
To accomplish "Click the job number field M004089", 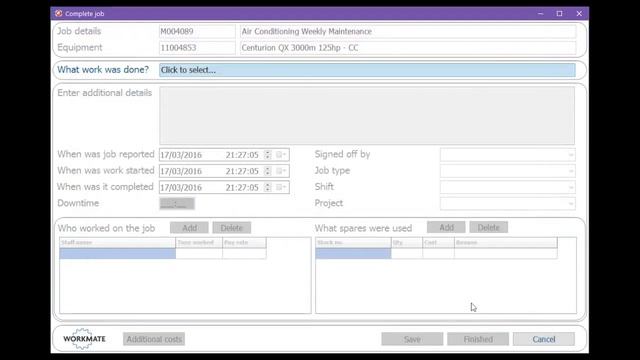I will tap(197, 31).
